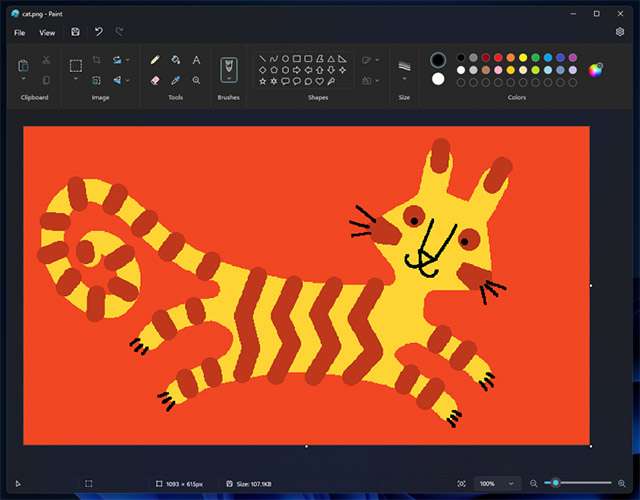Activate the Color picker eyedropper tool

tap(176, 80)
